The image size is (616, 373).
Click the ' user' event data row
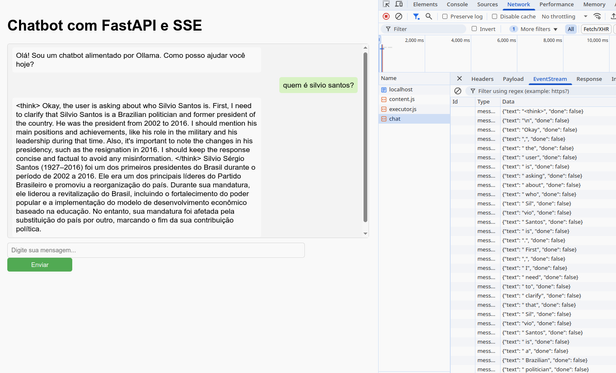click(534, 157)
